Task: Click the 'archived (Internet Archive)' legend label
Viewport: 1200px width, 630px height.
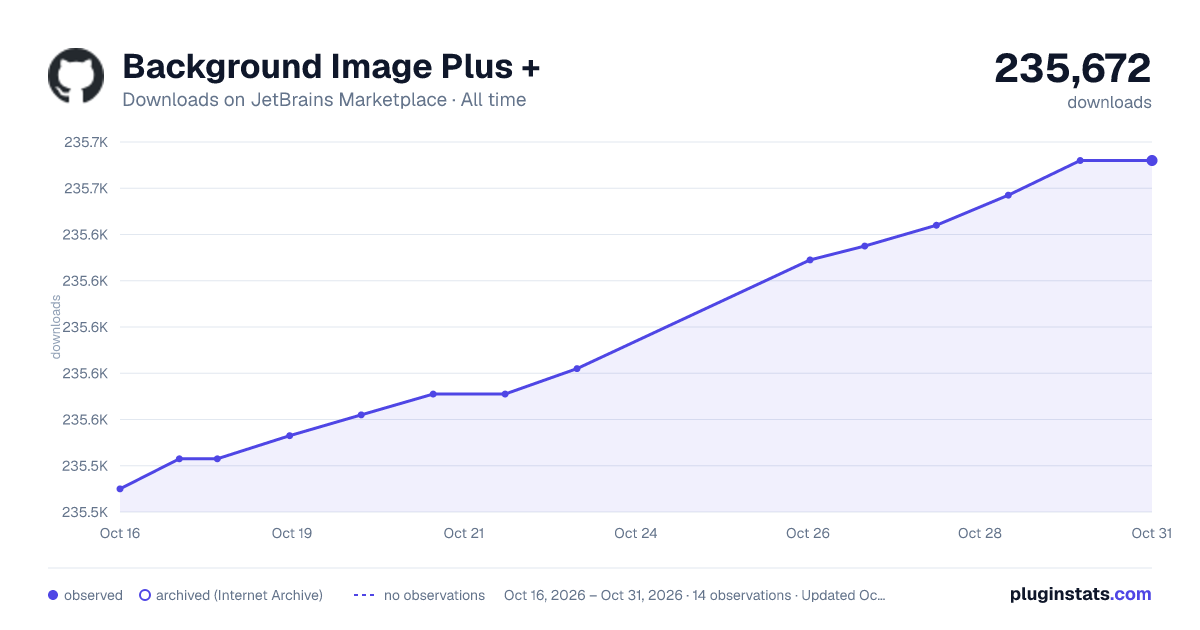Action: point(239,595)
